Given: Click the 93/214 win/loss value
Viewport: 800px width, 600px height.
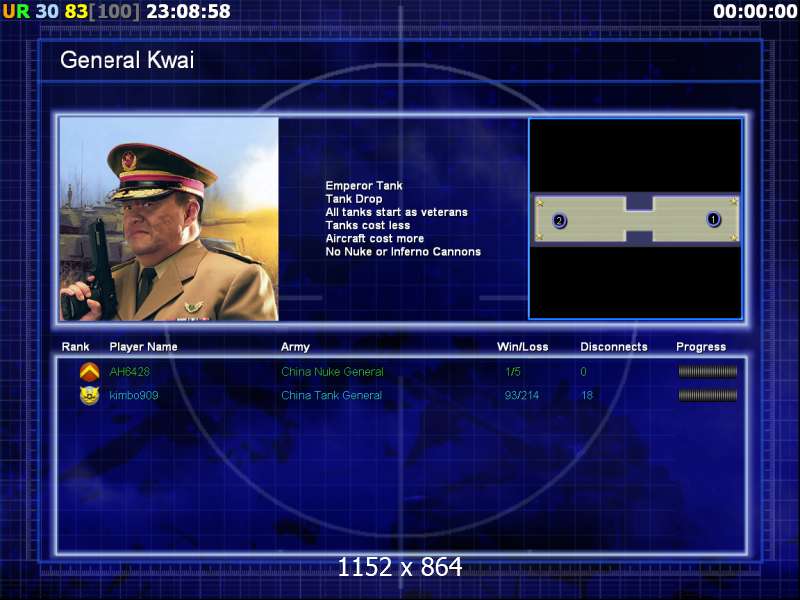Looking at the screenshot, I should [521, 395].
